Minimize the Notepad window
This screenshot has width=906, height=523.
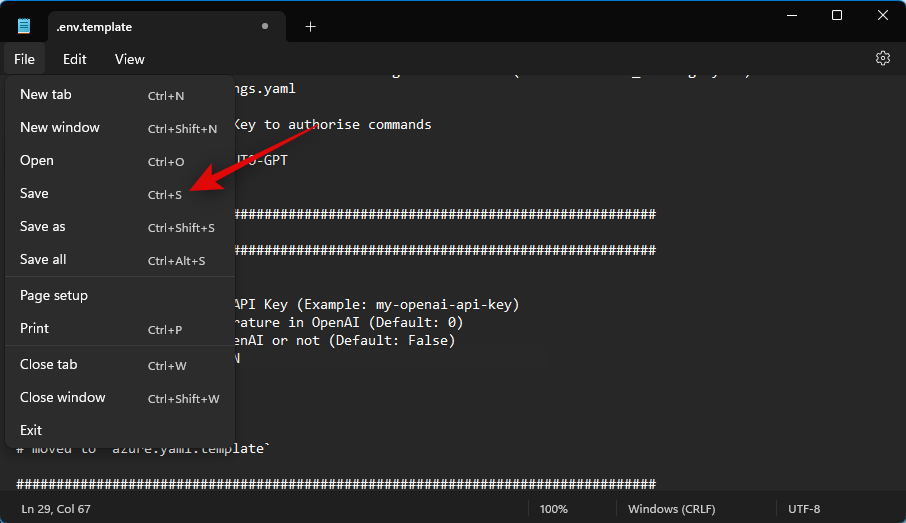(x=792, y=16)
